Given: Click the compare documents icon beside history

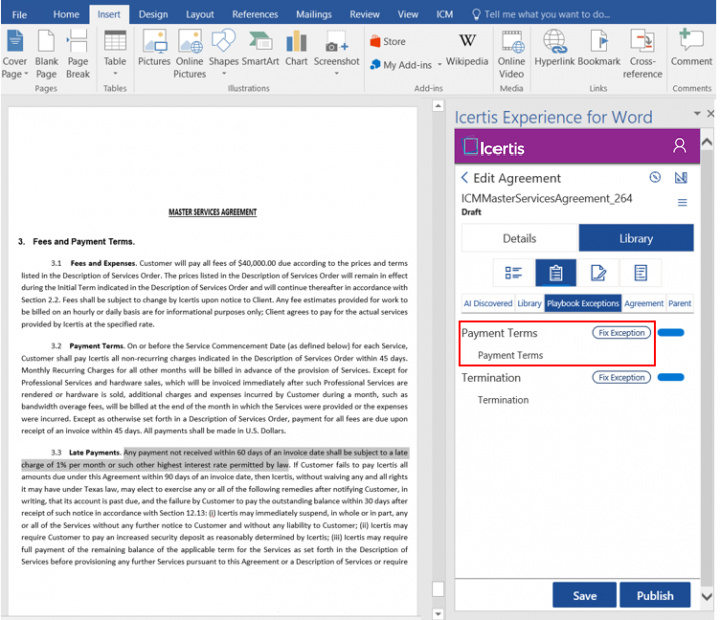Looking at the screenshot, I should click(681, 177).
